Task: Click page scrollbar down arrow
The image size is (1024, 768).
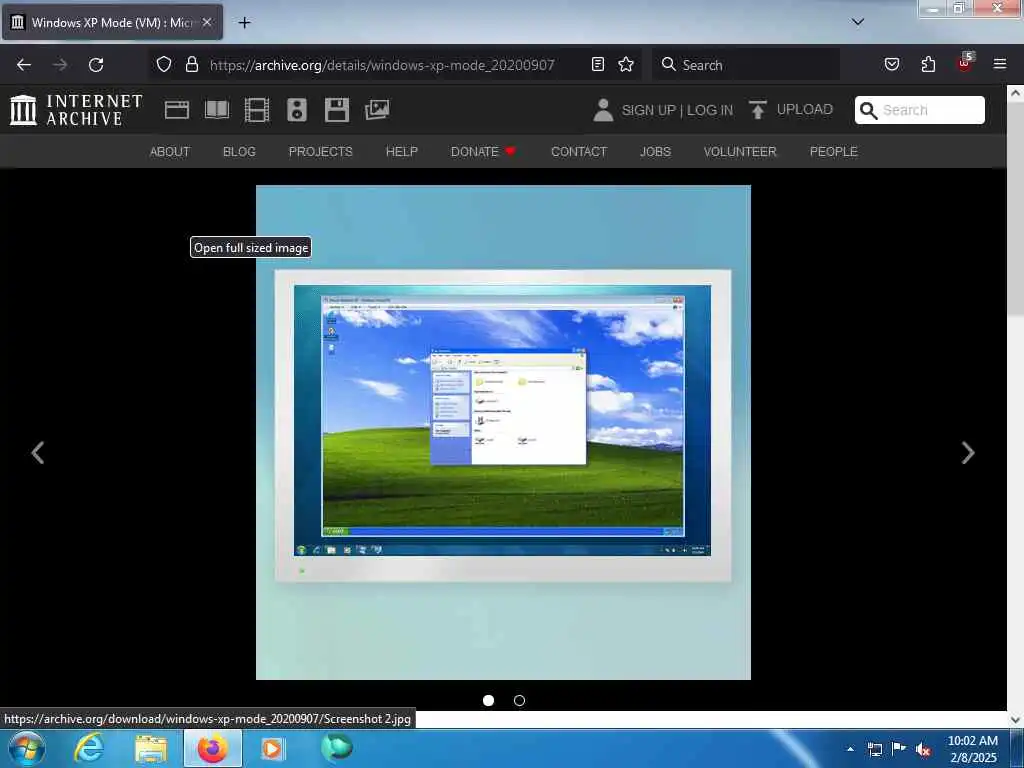Action: [1016, 720]
